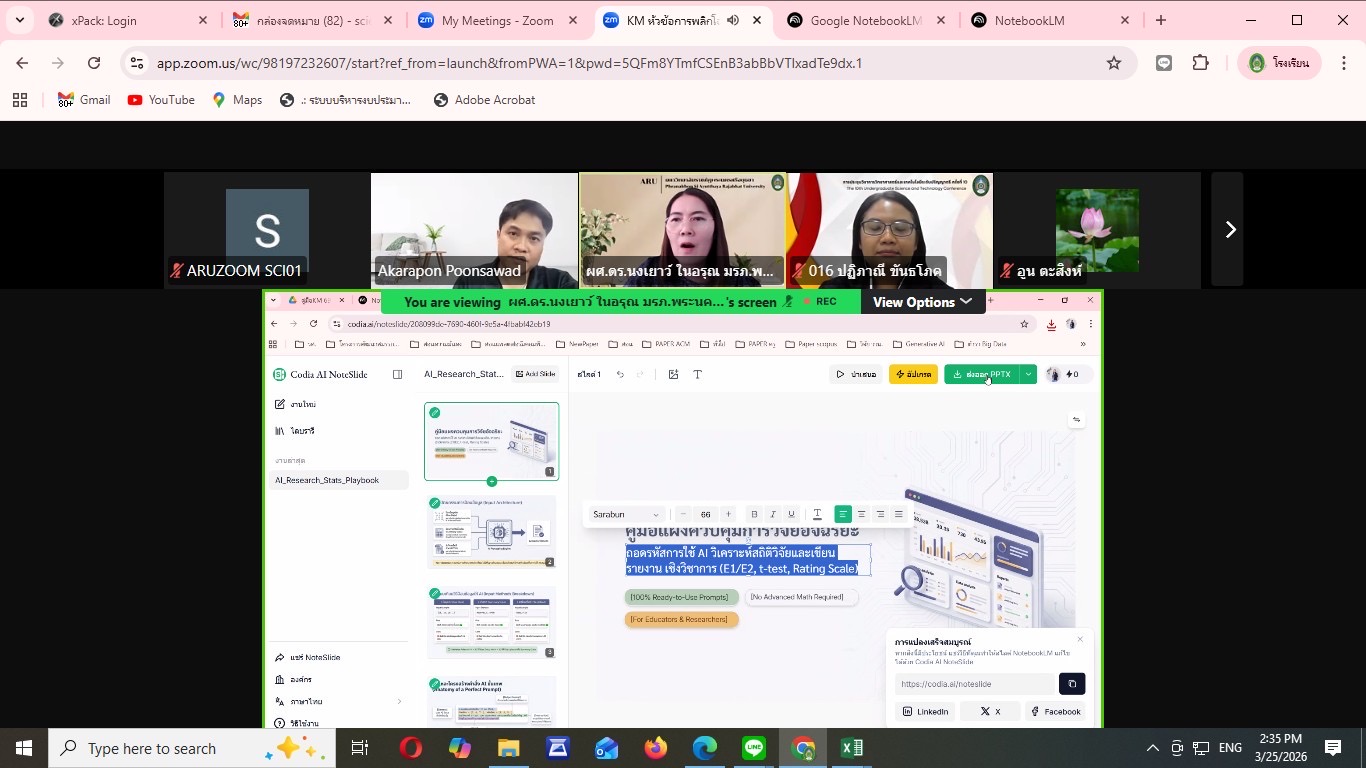Viewport: 1366px width, 768px height.
Task: Select Akarapon Poonsawad's video tile
Action: 474,230
